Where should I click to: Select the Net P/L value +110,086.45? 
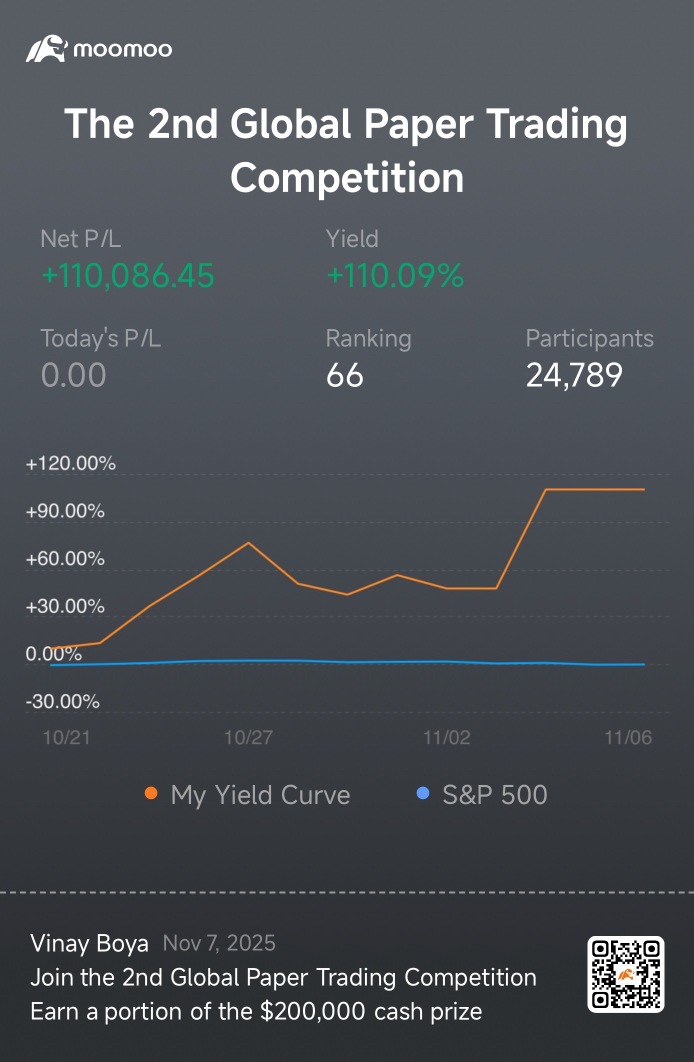128,275
